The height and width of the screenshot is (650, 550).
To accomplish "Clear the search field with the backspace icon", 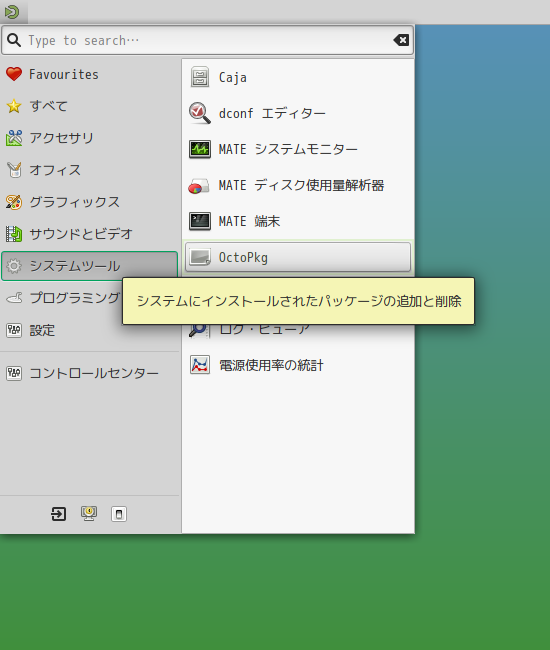I will [401, 40].
